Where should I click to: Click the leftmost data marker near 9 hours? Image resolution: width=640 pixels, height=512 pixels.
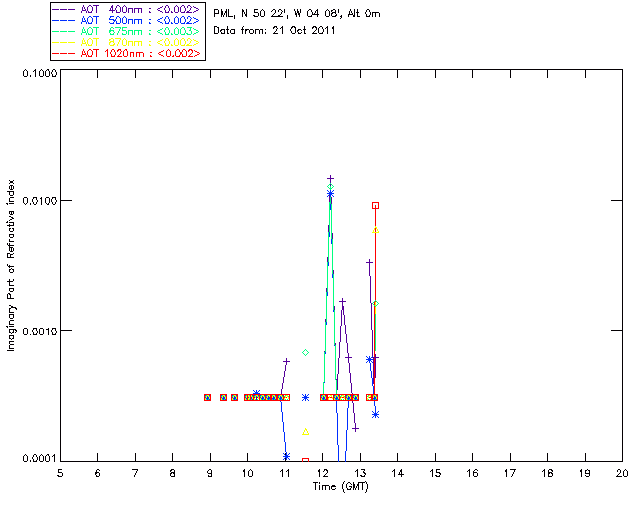tap(207, 397)
